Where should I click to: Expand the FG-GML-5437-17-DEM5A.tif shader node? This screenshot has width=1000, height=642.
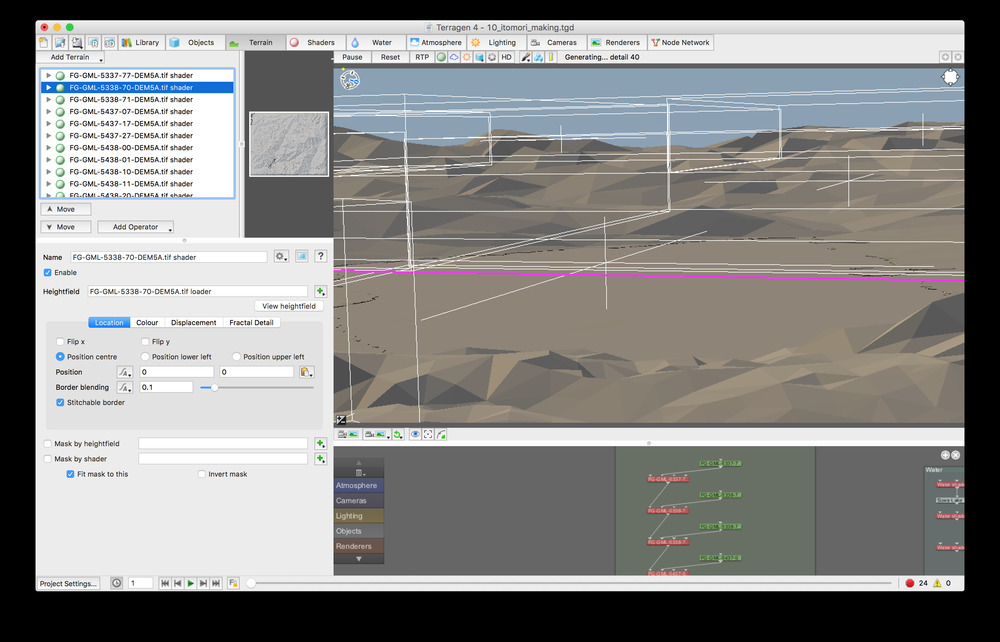click(48, 124)
